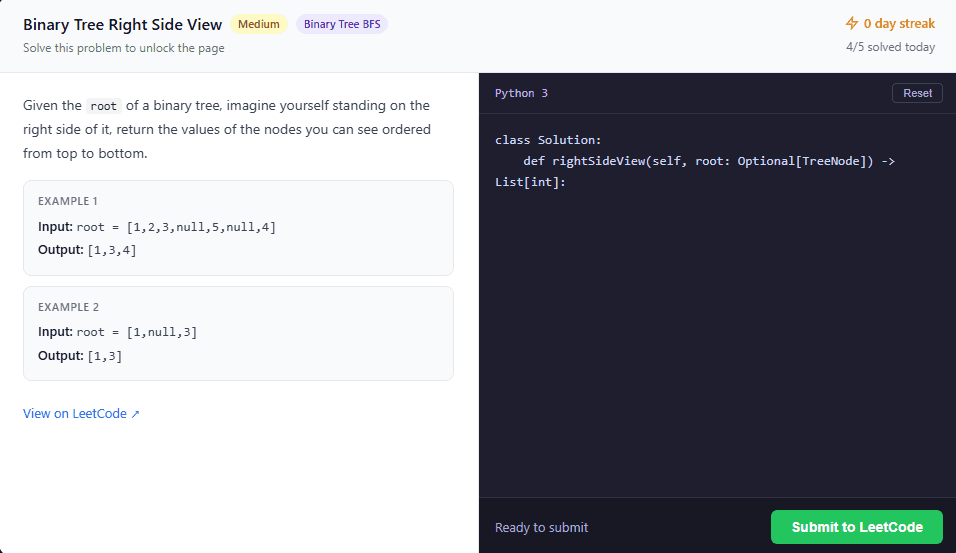
Task: Click the inline code word root in description
Action: coord(104,106)
